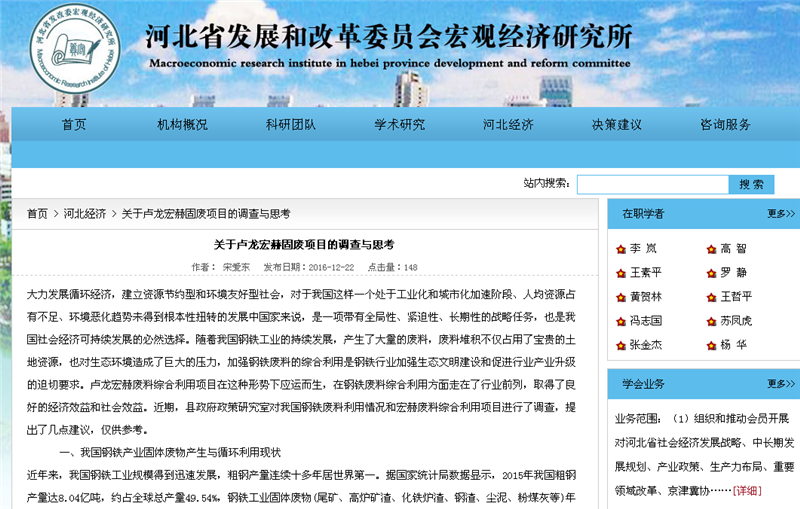Click the star icon beside 杨 华
Image resolution: width=800 pixels, height=509 pixels.
click(x=712, y=345)
